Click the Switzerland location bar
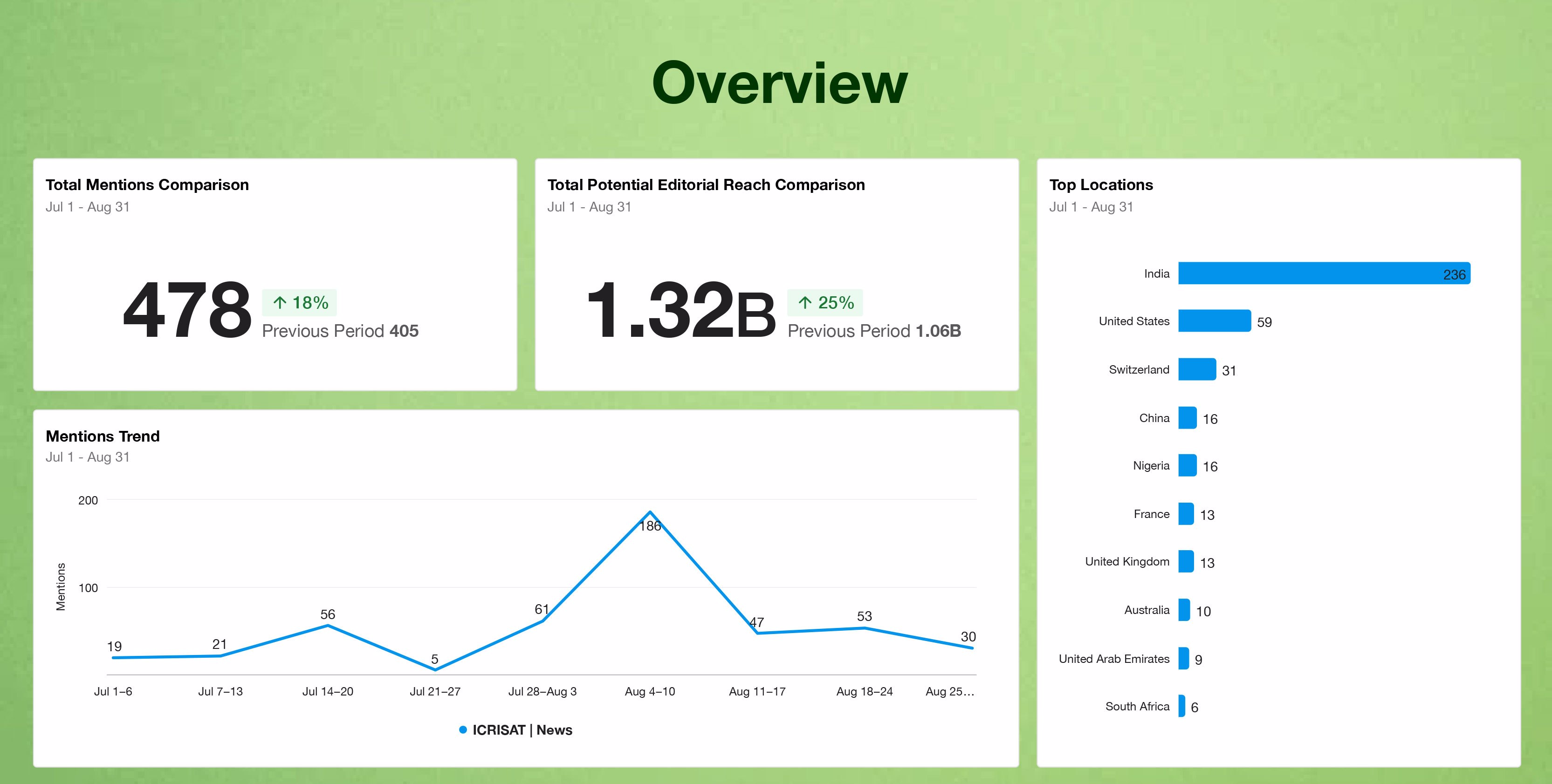The height and width of the screenshot is (784, 1552). [1196, 369]
